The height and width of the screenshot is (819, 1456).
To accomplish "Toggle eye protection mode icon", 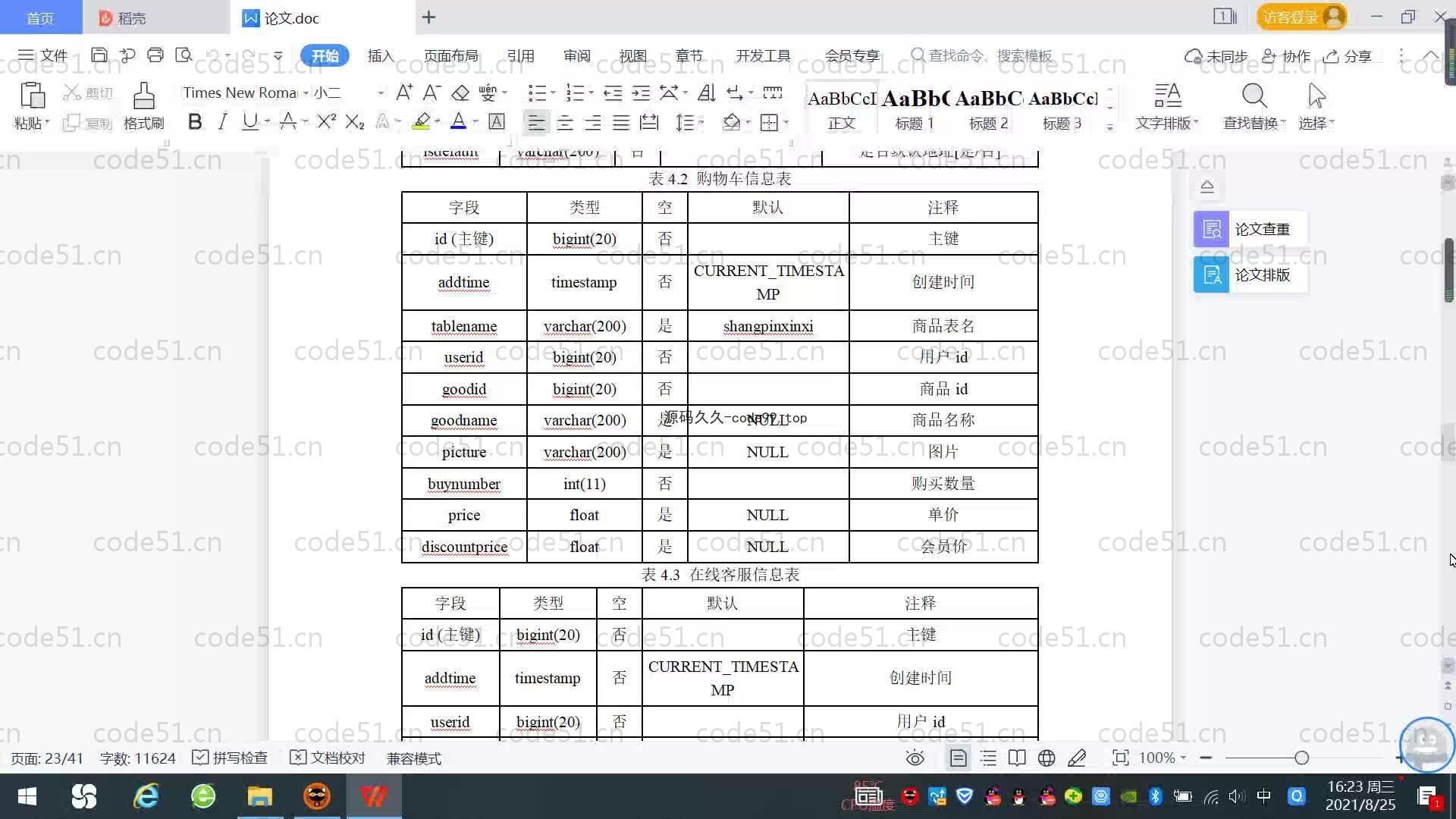I will coord(915,758).
